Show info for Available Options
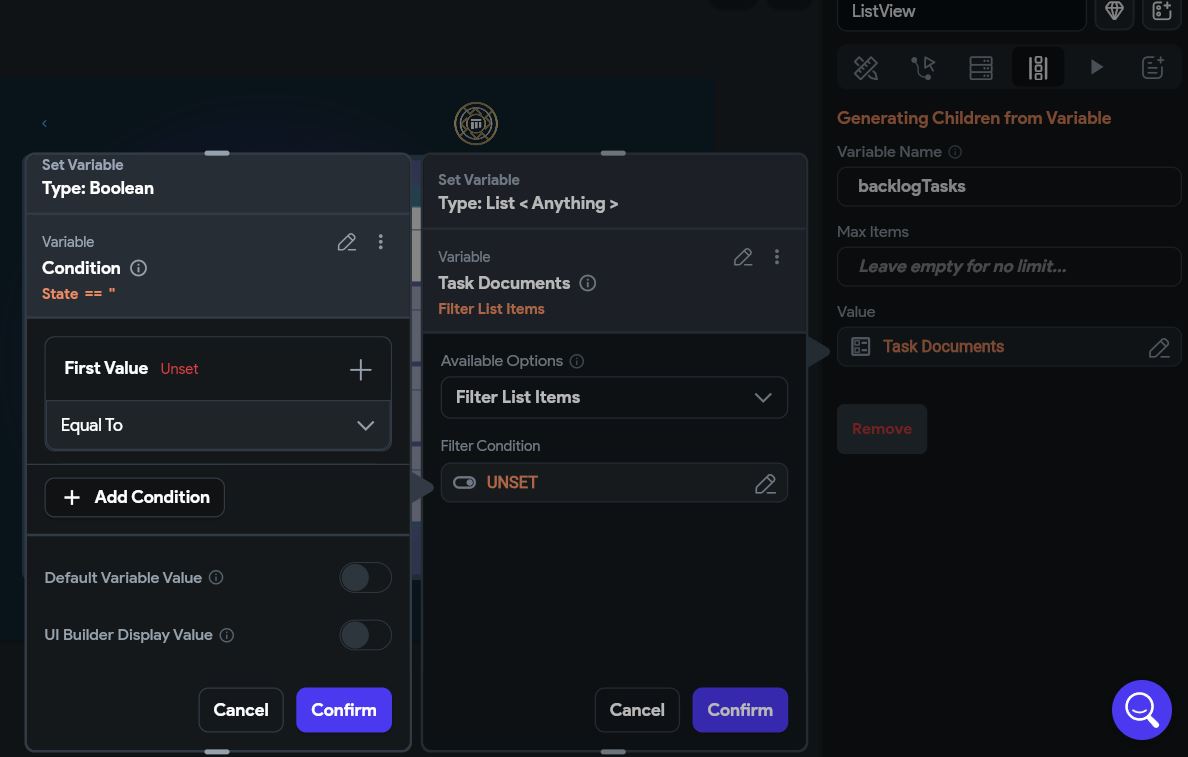 [577, 361]
